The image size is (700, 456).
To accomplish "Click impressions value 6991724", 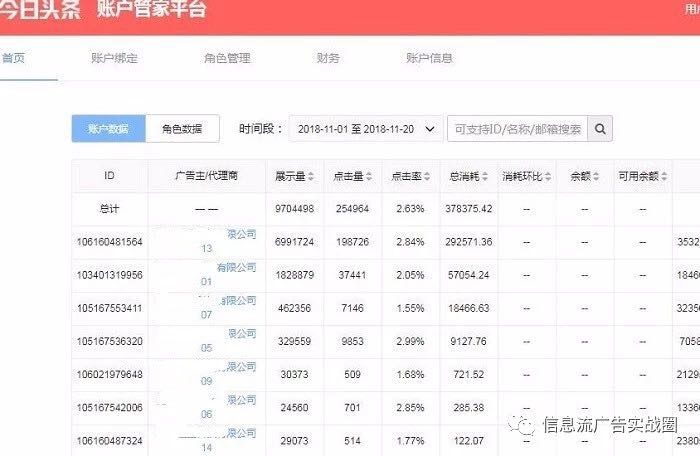I will pos(295,242).
